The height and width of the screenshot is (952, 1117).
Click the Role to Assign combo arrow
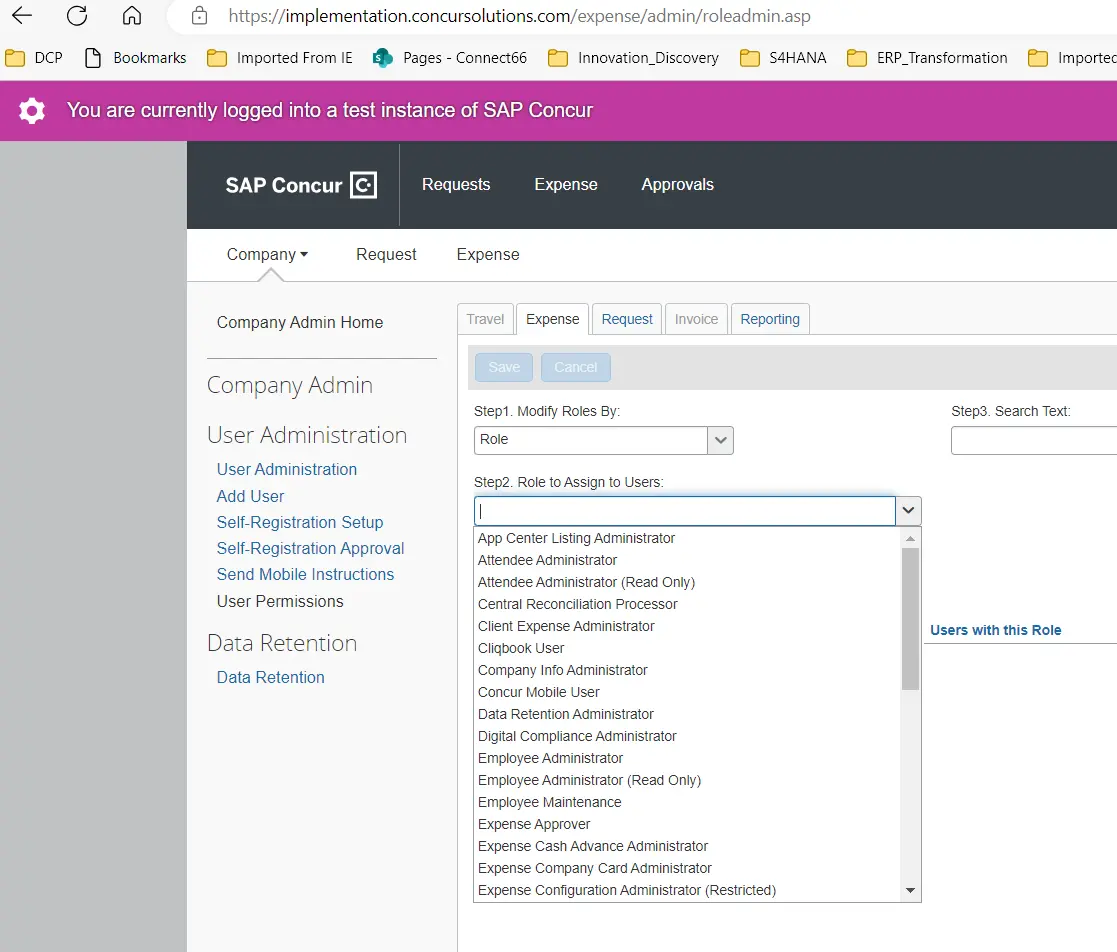point(908,511)
